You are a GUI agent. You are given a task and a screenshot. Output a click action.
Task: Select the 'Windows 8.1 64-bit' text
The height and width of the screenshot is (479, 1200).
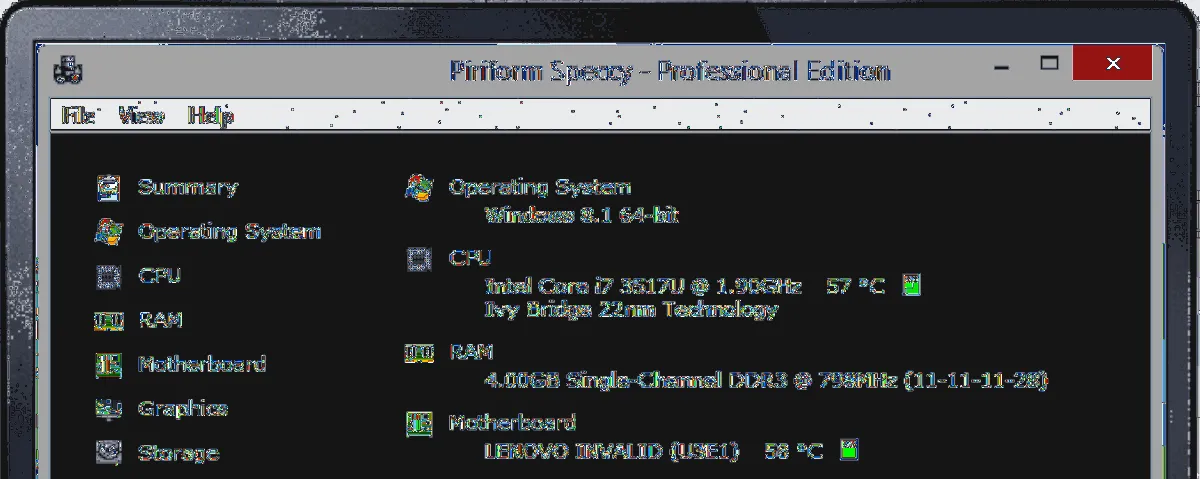pyautogui.click(x=582, y=215)
